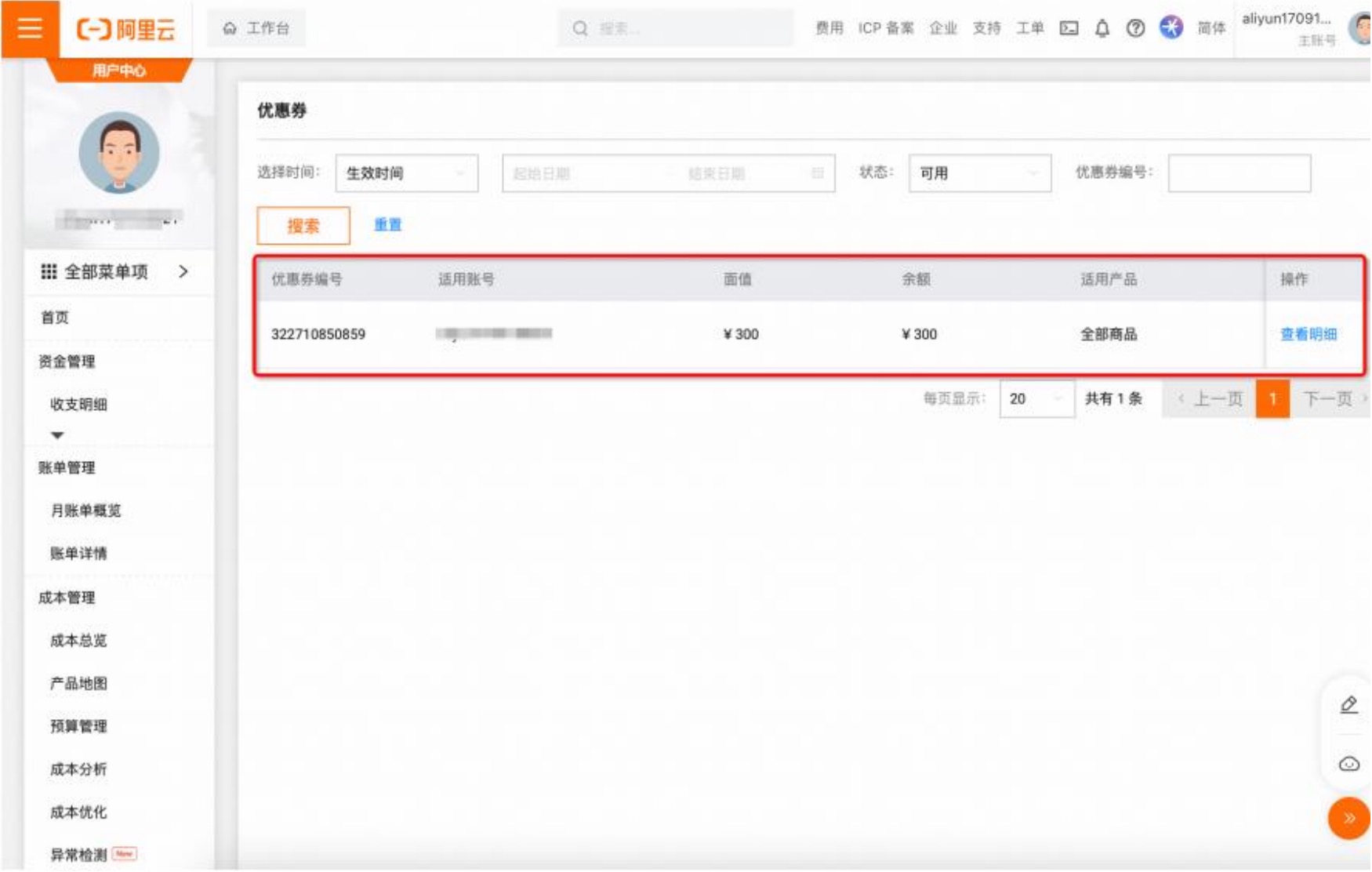Click the 起始日期 start date field
Viewport: 1372px width, 872px height.
tap(580, 173)
